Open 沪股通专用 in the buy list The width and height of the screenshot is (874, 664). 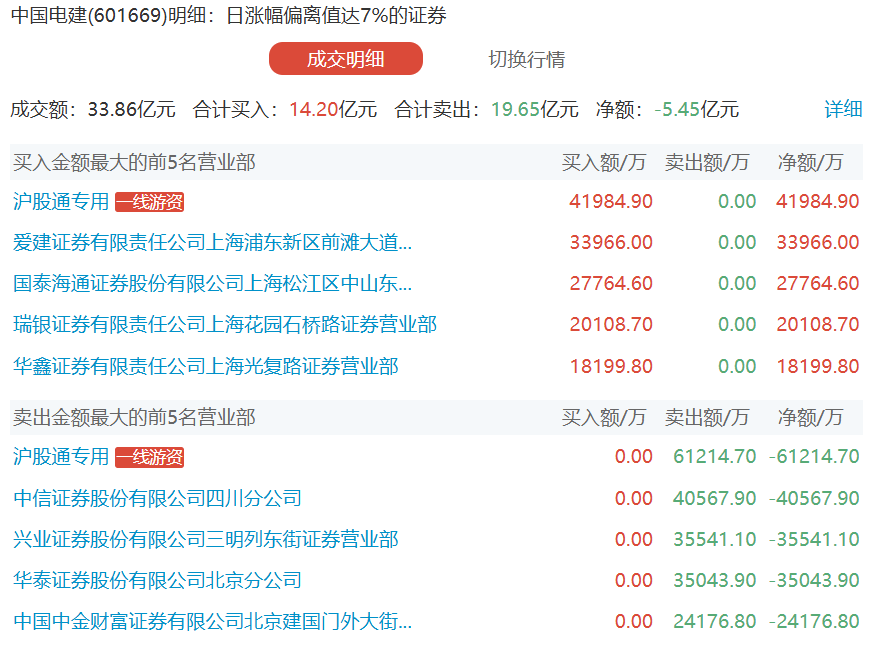pyautogui.click(x=61, y=201)
